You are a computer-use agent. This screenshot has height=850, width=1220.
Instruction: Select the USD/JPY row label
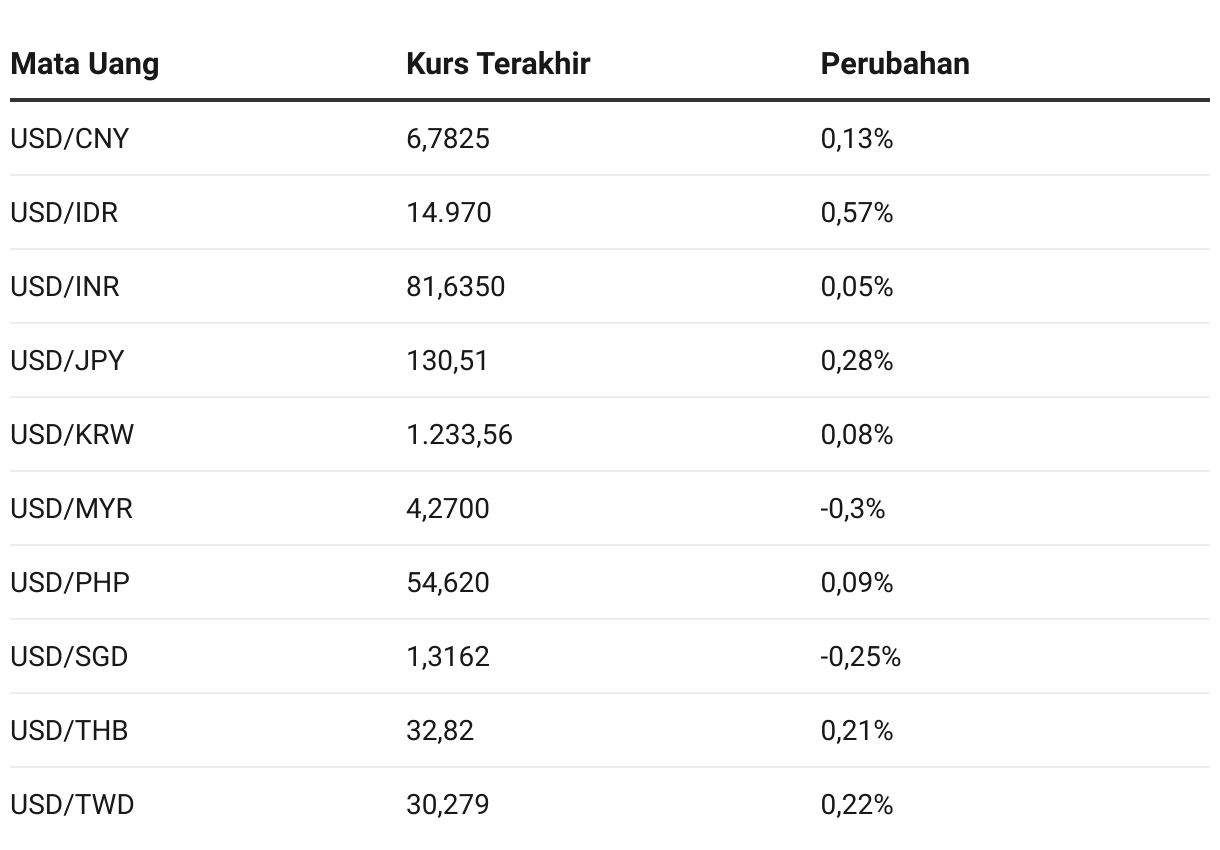point(67,361)
